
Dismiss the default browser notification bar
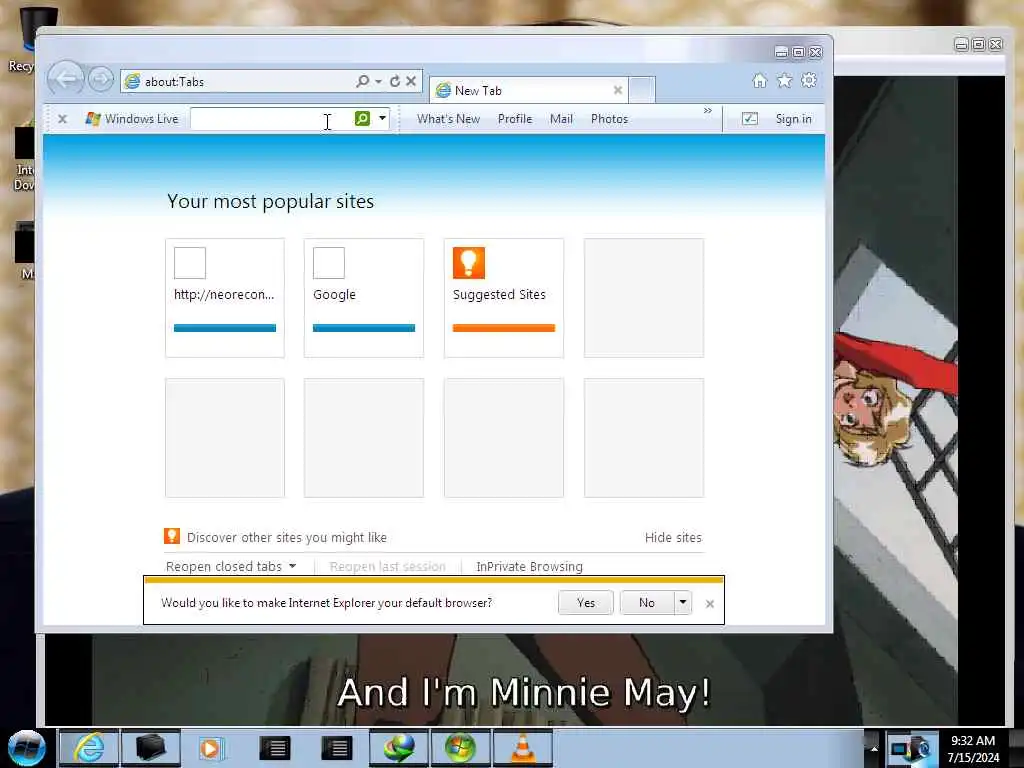[x=710, y=604]
